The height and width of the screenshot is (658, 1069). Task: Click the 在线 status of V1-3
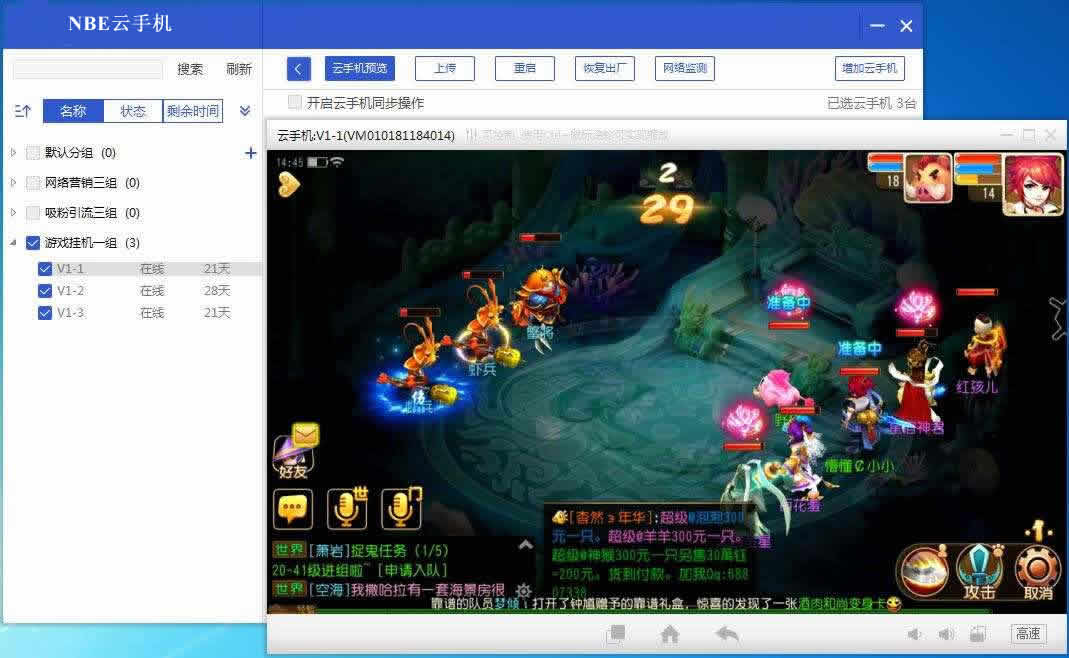[x=152, y=312]
